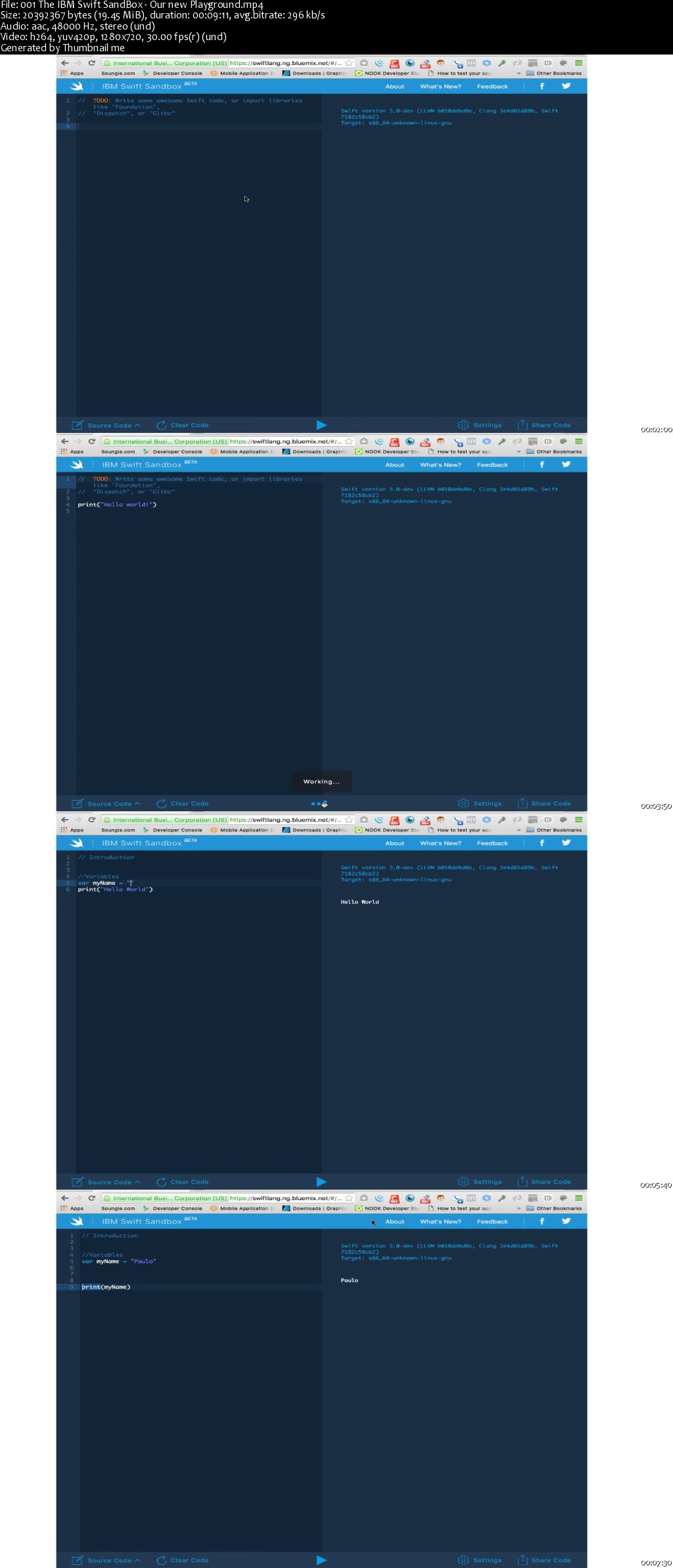This screenshot has width=673, height=1568.
Task: Click the Twitter icon in the 00:03:50 frame
Action: (x=566, y=464)
